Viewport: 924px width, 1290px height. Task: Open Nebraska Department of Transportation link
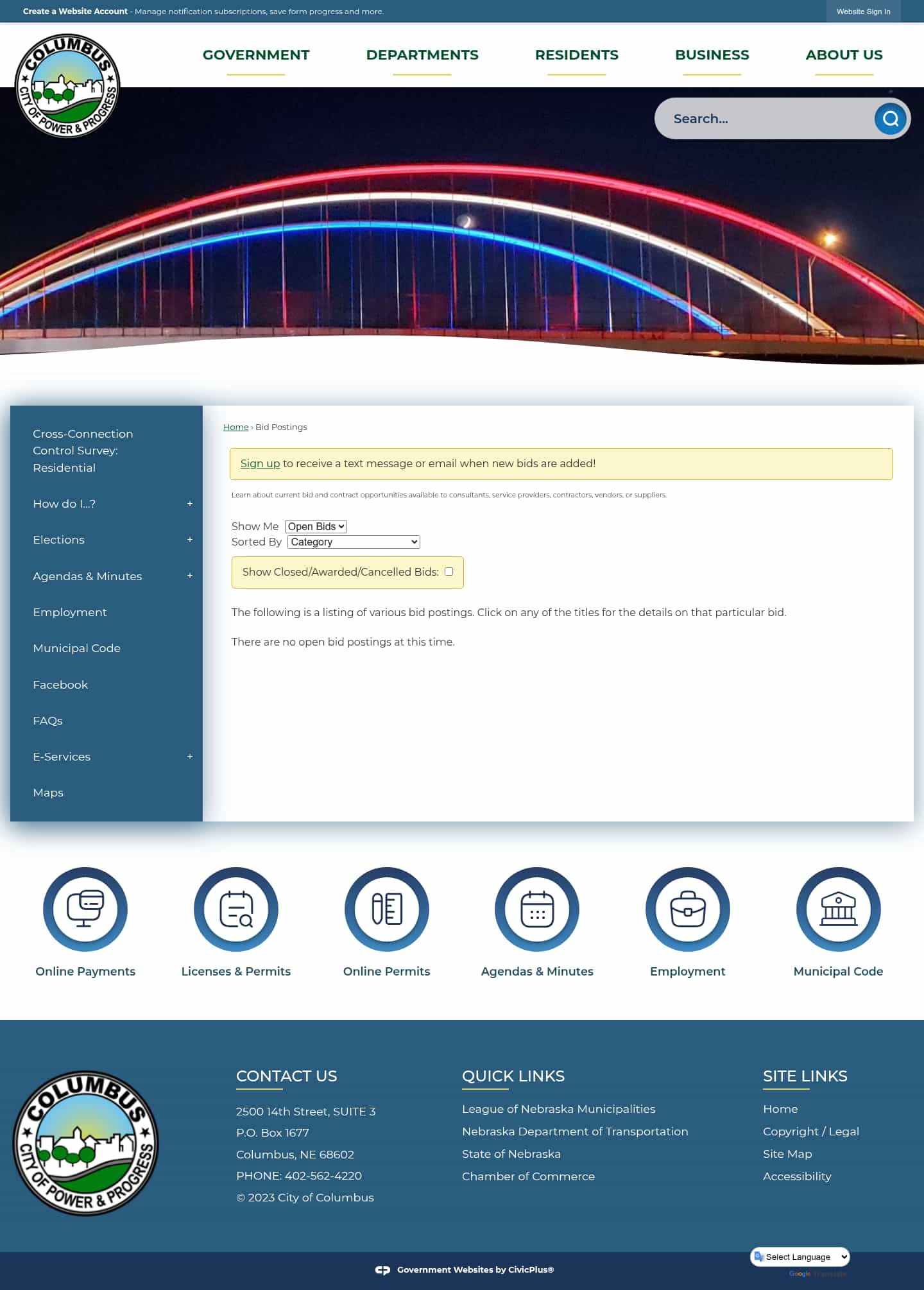(575, 1131)
